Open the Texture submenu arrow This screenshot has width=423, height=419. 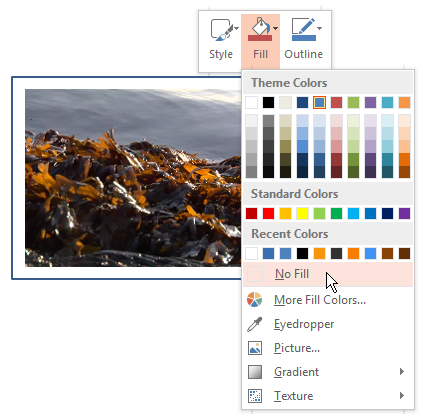click(402, 396)
